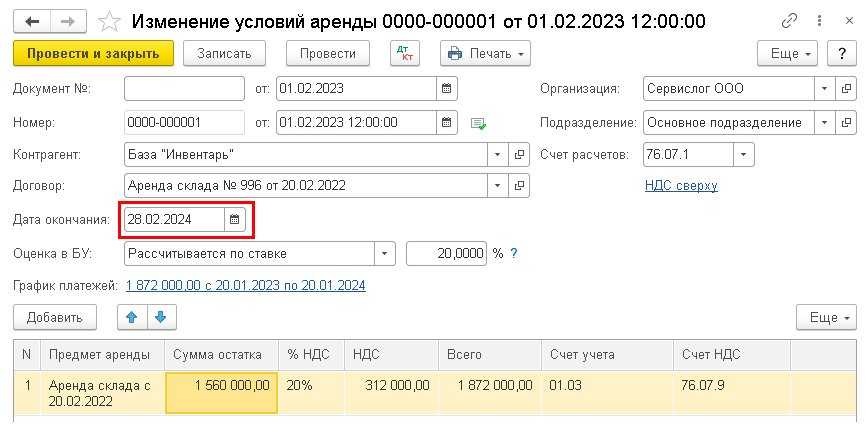Add a row with Добавить button
This screenshot has width=866, height=434.
[x=55, y=317]
